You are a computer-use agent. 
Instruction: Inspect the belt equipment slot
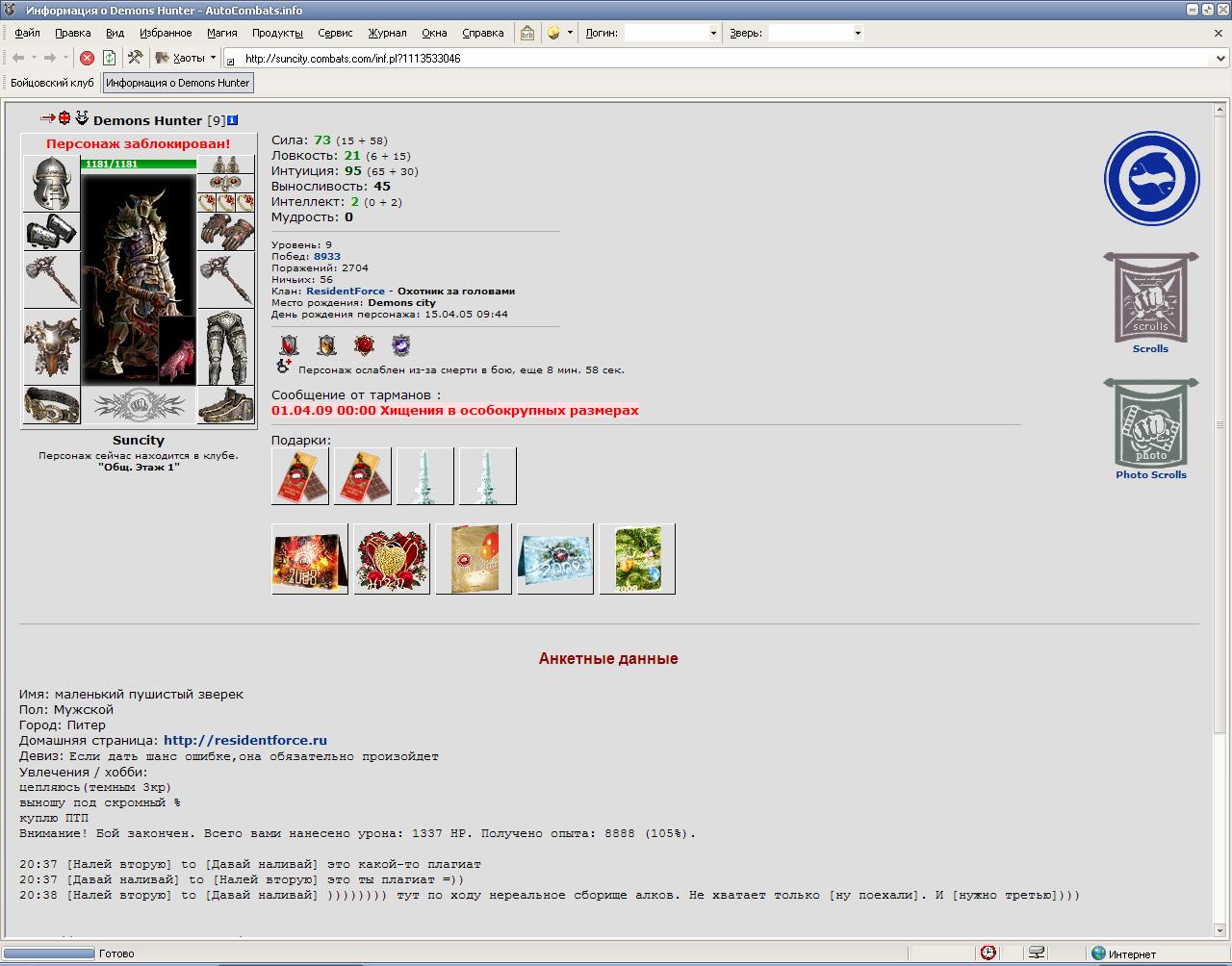pyautogui.click(x=51, y=405)
